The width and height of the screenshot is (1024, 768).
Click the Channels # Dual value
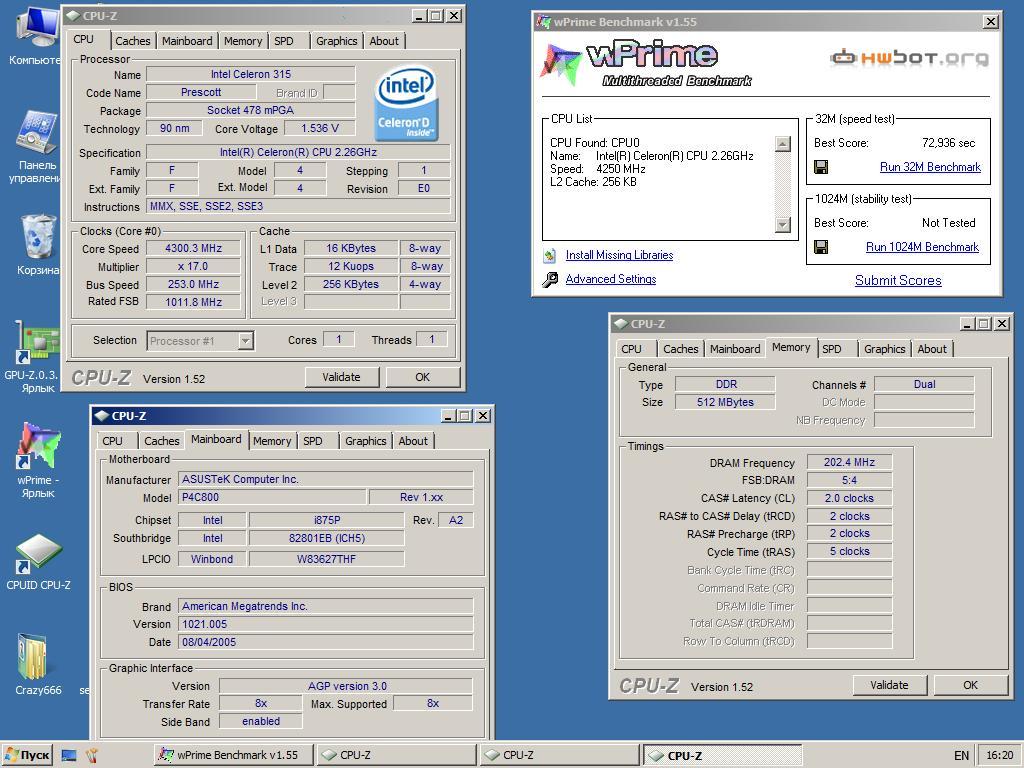pos(924,384)
